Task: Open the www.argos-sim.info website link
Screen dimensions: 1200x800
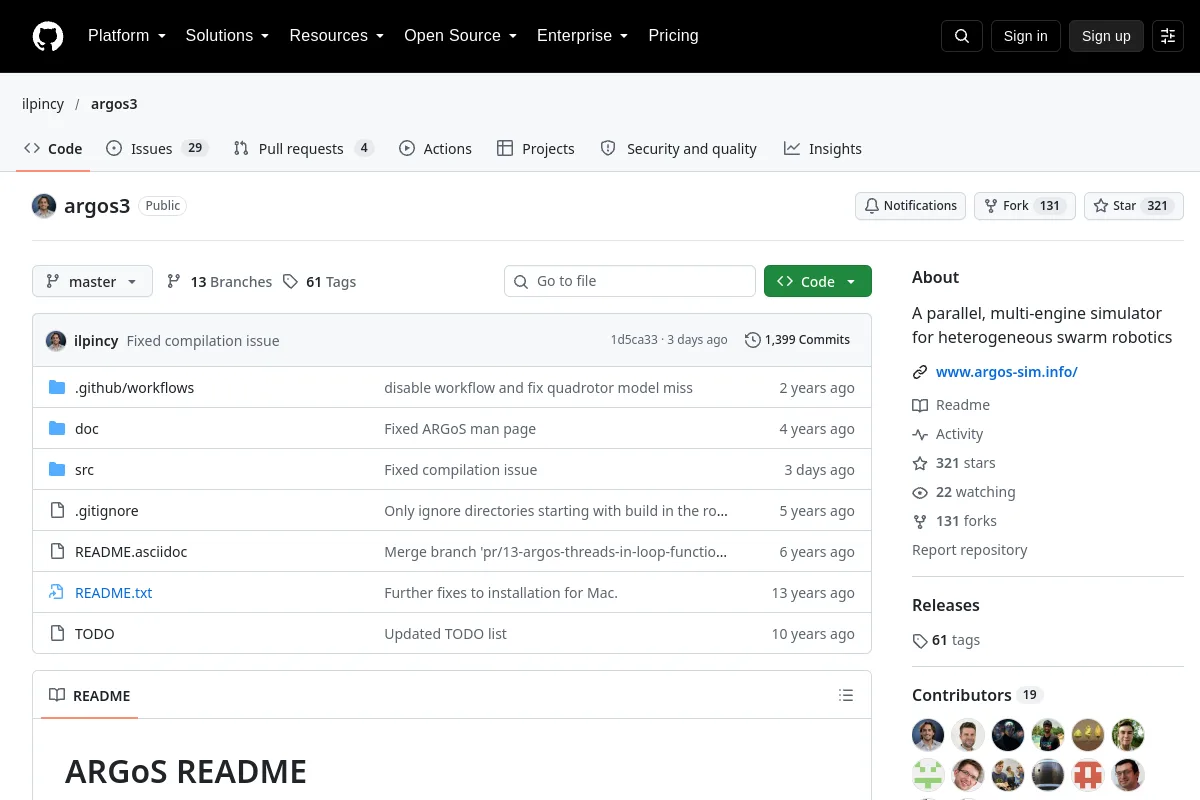Action: click(x=1006, y=372)
